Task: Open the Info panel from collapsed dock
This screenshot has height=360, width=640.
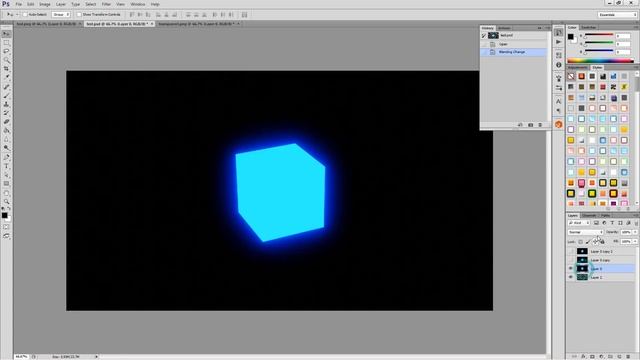Action: (x=558, y=65)
